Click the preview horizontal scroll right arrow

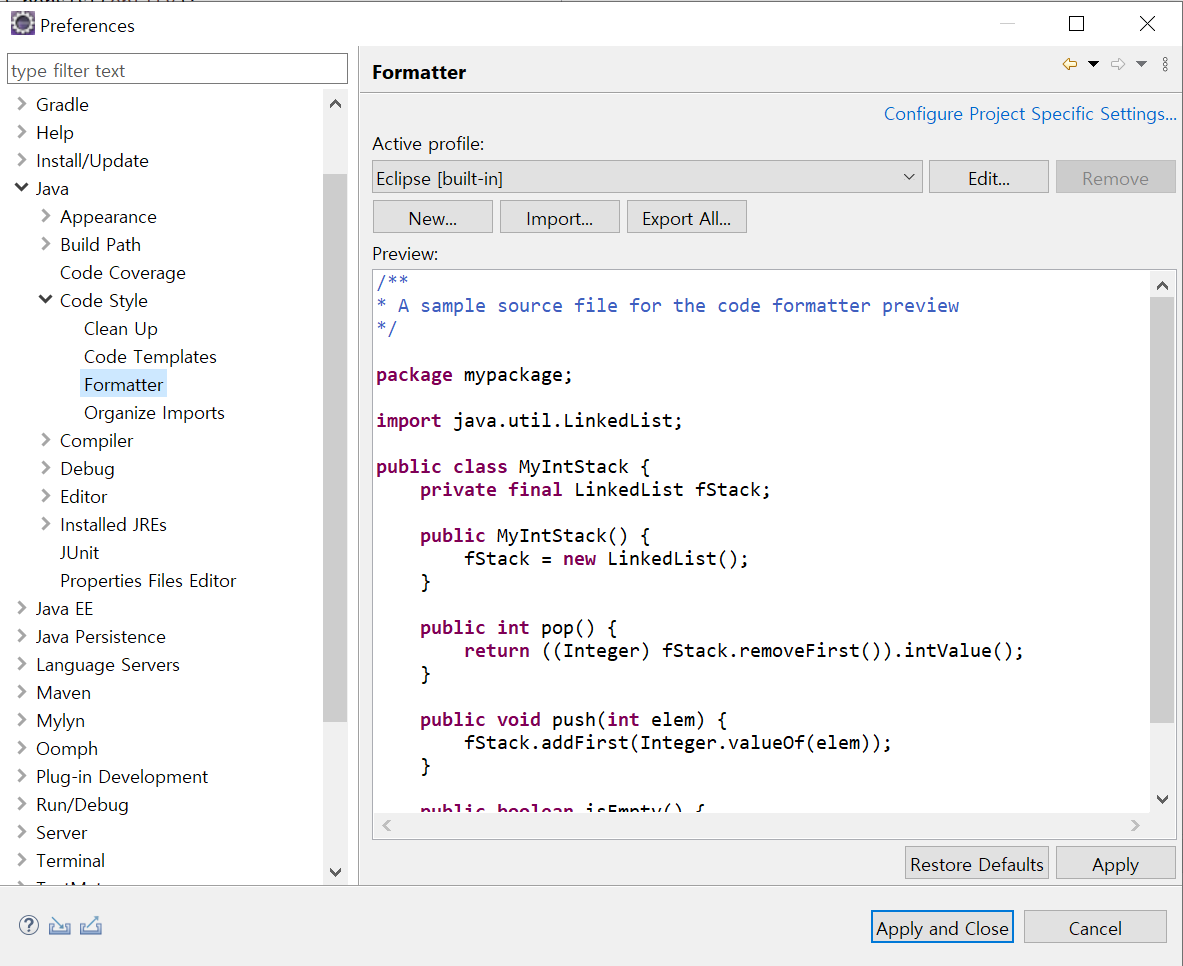[x=1135, y=826]
